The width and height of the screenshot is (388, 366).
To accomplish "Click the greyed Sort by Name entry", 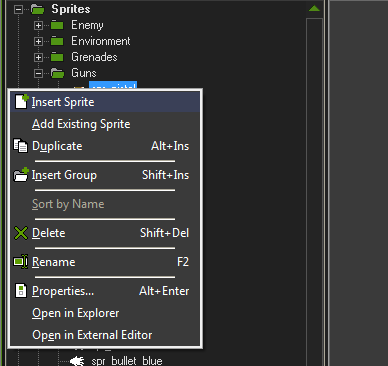I will 105,204.
